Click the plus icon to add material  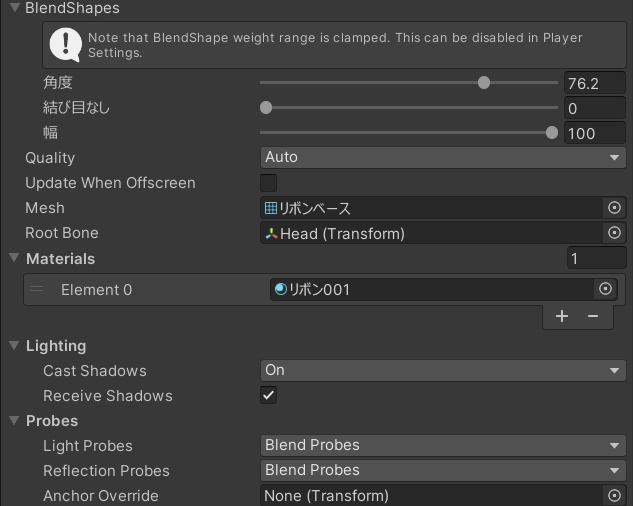(x=562, y=316)
